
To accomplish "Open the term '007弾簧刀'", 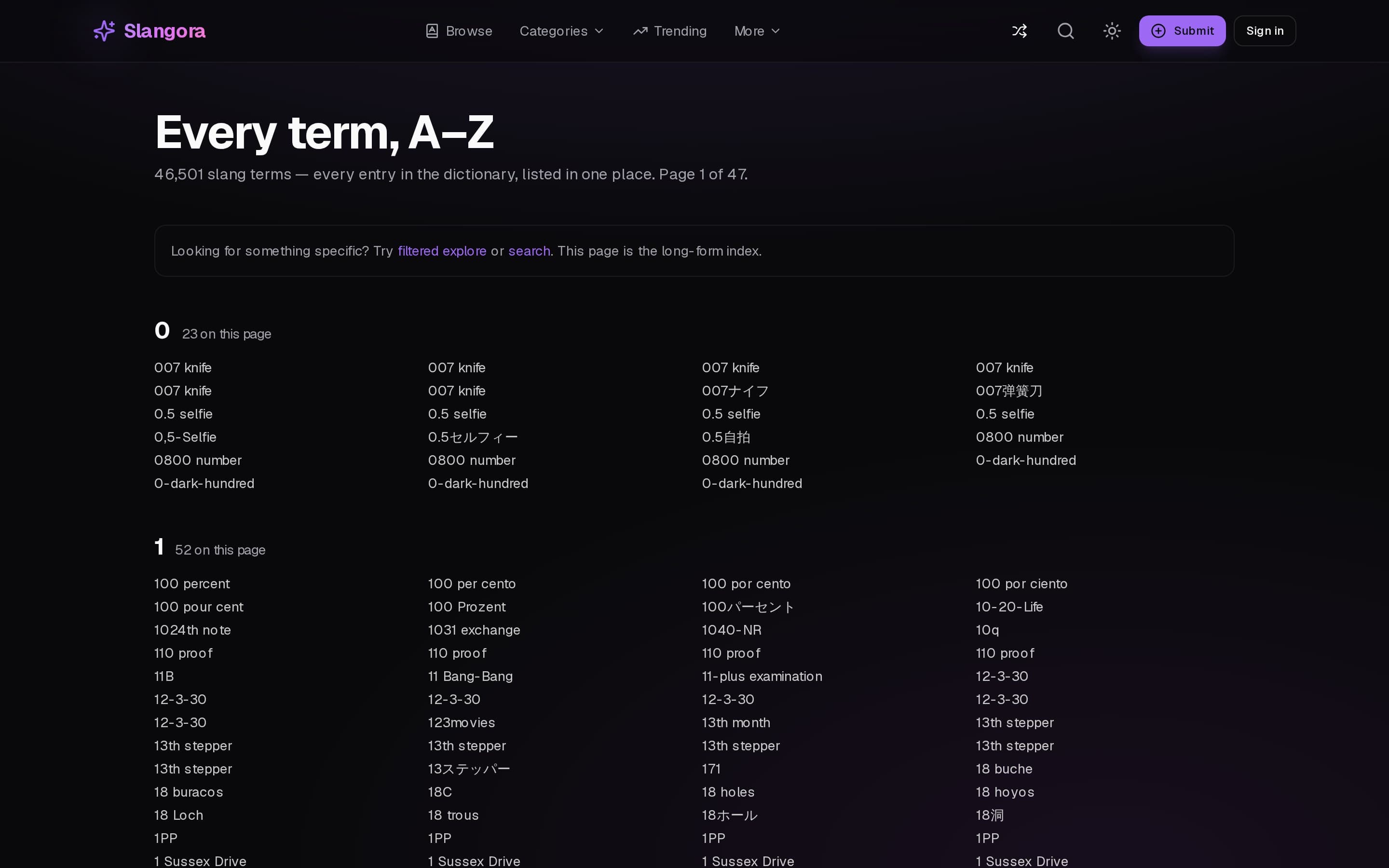I will (x=1009, y=391).
